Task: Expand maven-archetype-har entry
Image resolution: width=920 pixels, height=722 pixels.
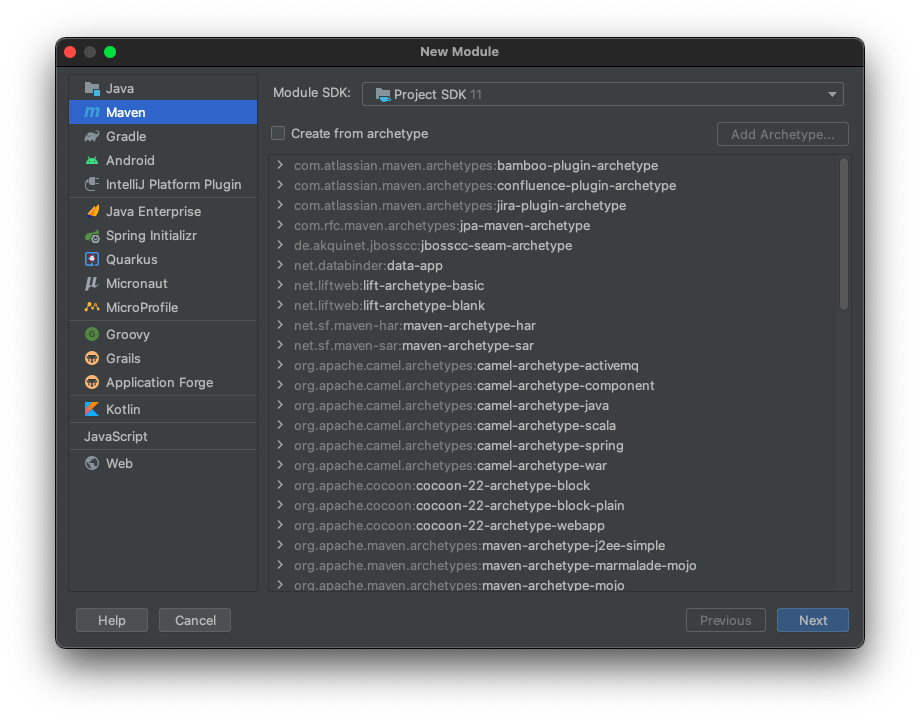Action: 280,325
